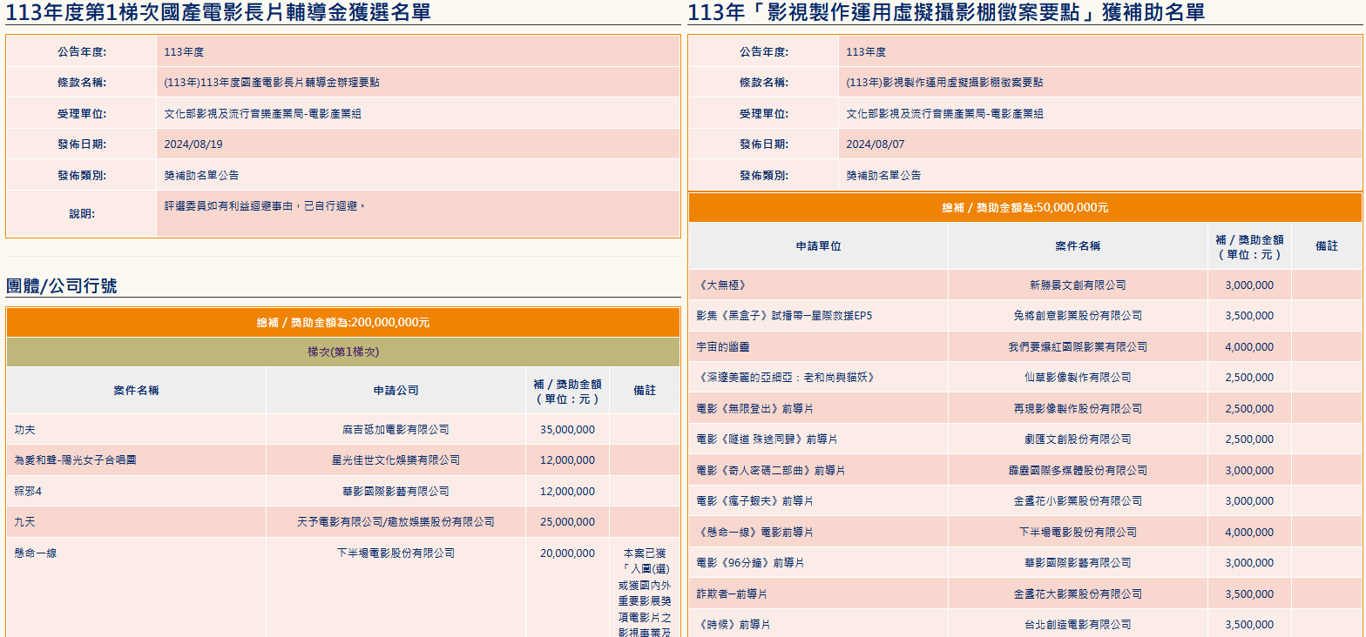Select the value (113年)113年度國產電影長片輔導金辦理要點
Image resolution: width=1366 pixels, height=637 pixels.
click(272, 83)
